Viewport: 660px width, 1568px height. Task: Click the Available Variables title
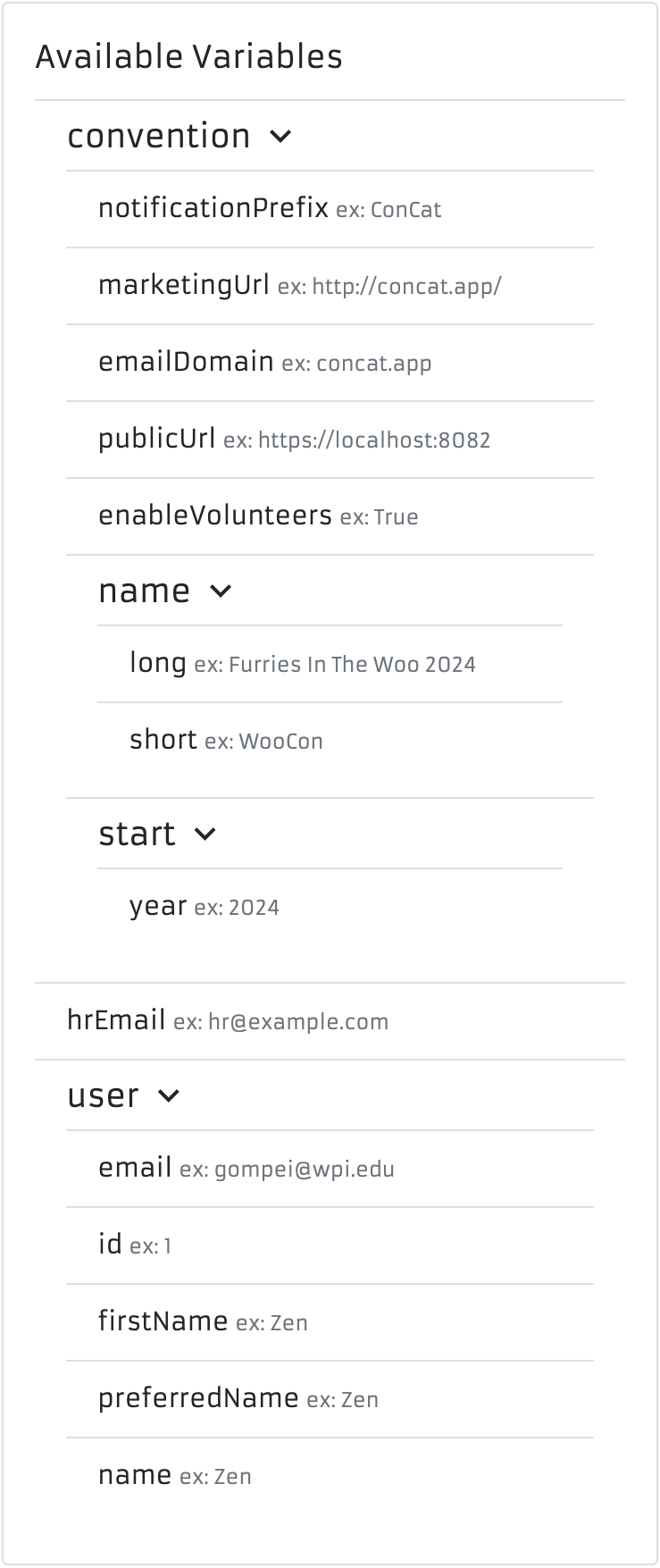point(188,57)
